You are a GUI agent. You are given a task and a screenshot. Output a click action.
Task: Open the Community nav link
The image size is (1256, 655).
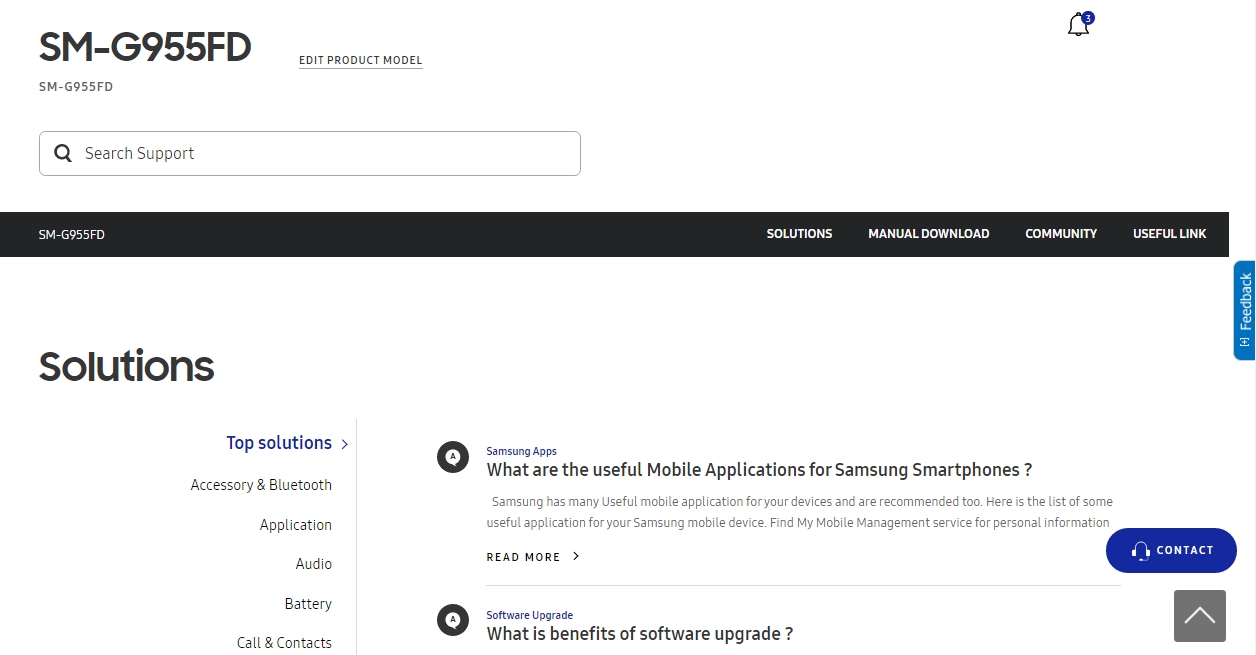(1060, 234)
